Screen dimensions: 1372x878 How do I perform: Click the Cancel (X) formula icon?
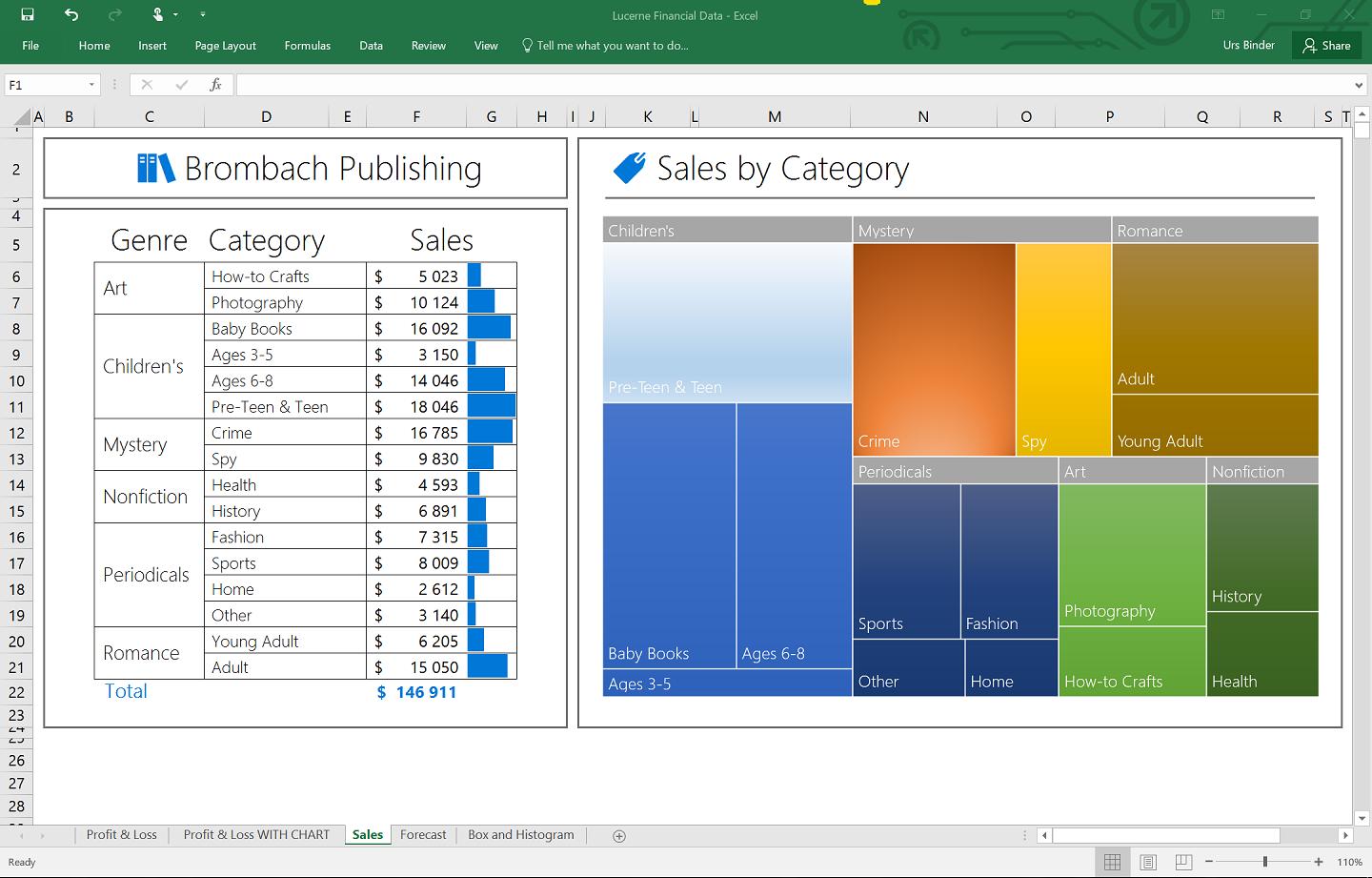pyautogui.click(x=147, y=85)
